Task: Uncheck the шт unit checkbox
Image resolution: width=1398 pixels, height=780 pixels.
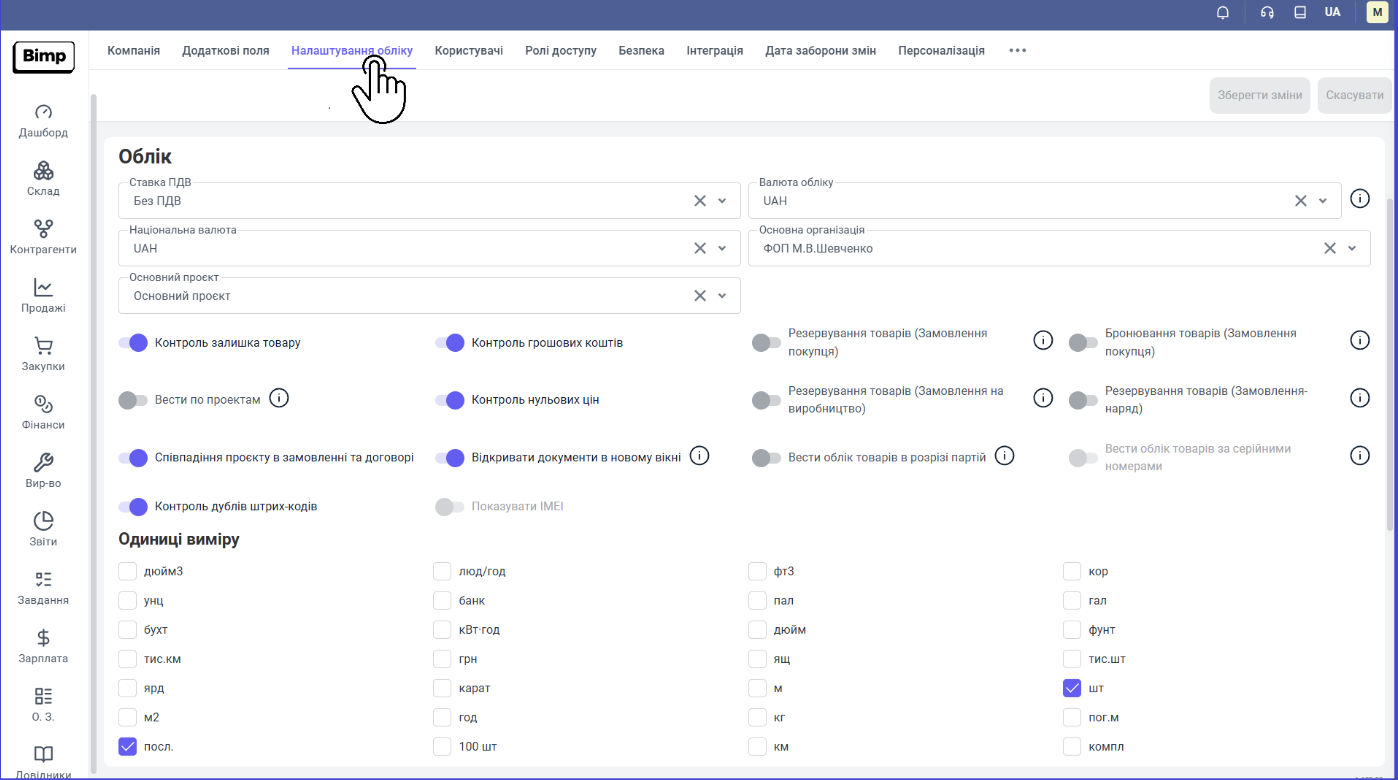Action: coord(1072,688)
